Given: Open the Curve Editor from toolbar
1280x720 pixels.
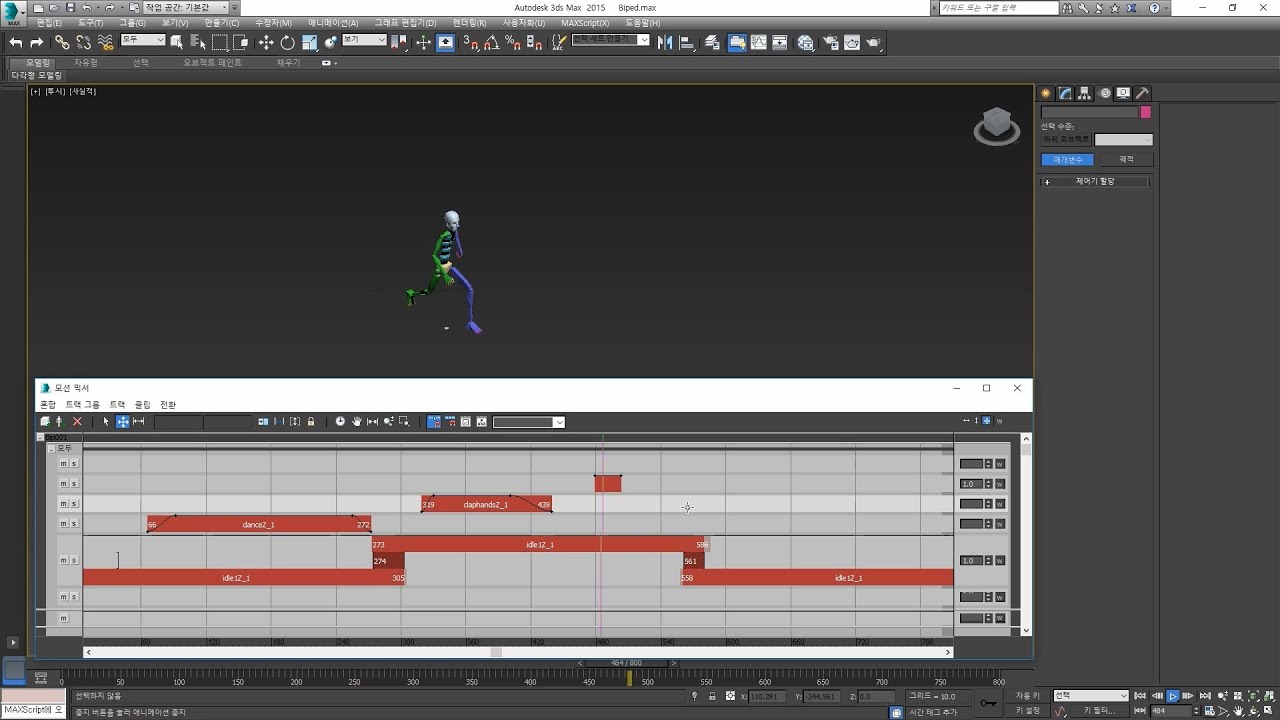Looking at the screenshot, I should [x=759, y=43].
